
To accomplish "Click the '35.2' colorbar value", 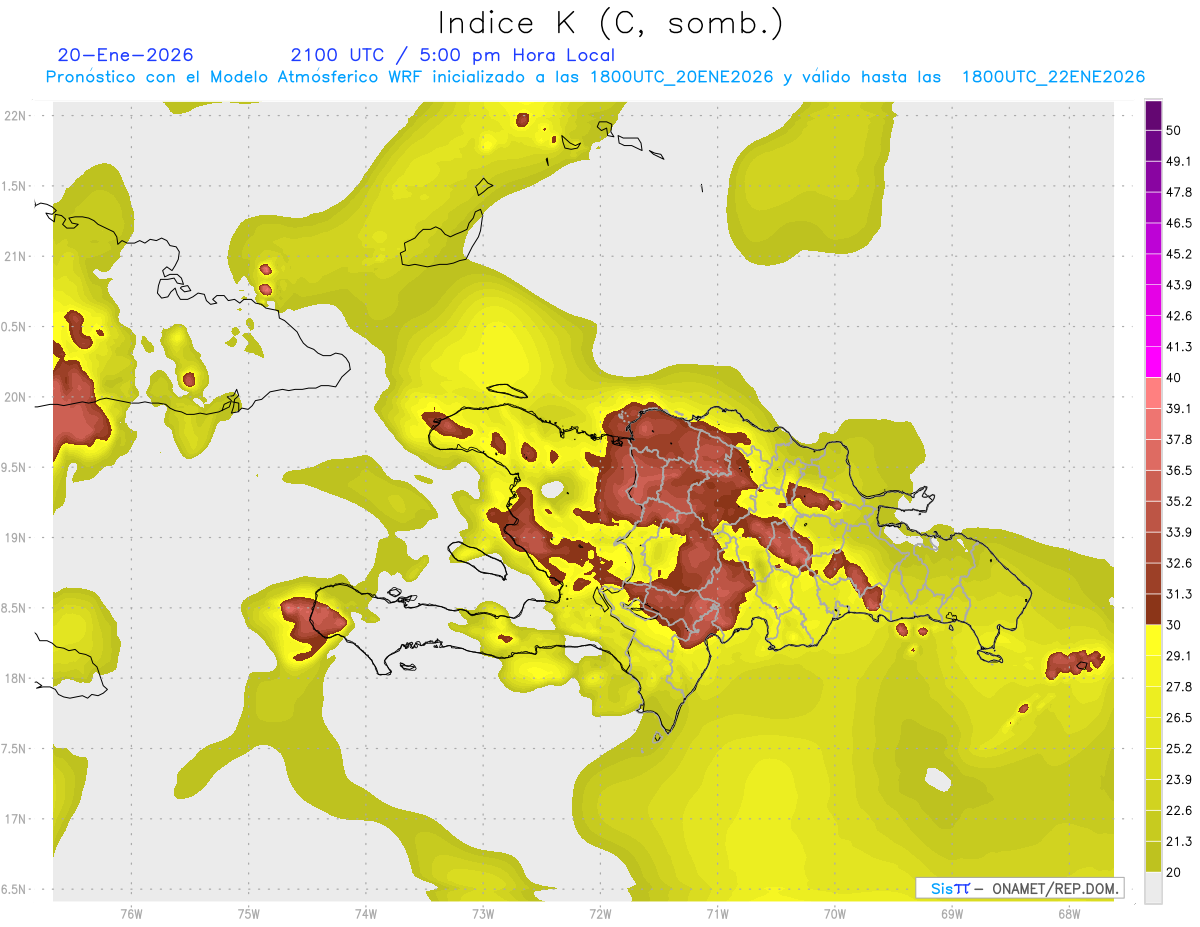I will tap(1179, 501).
